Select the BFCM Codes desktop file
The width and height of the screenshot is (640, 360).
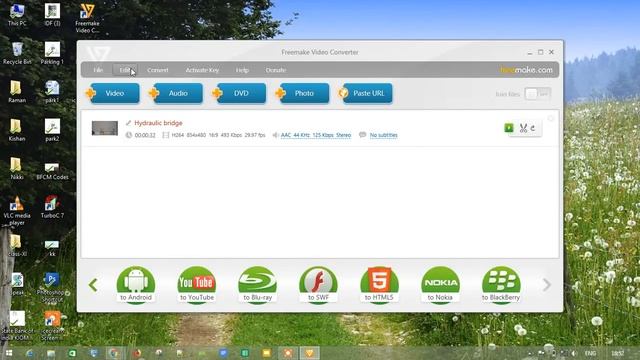[x=52, y=171]
